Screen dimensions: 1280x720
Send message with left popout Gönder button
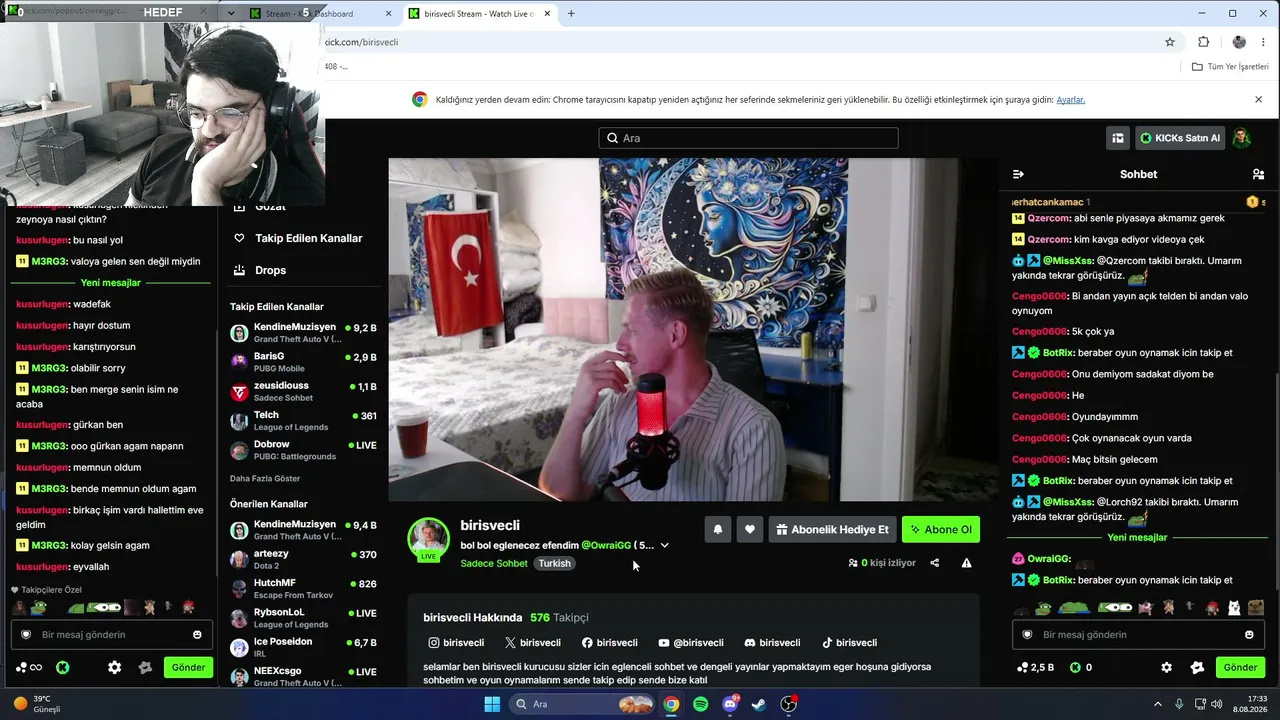188,667
